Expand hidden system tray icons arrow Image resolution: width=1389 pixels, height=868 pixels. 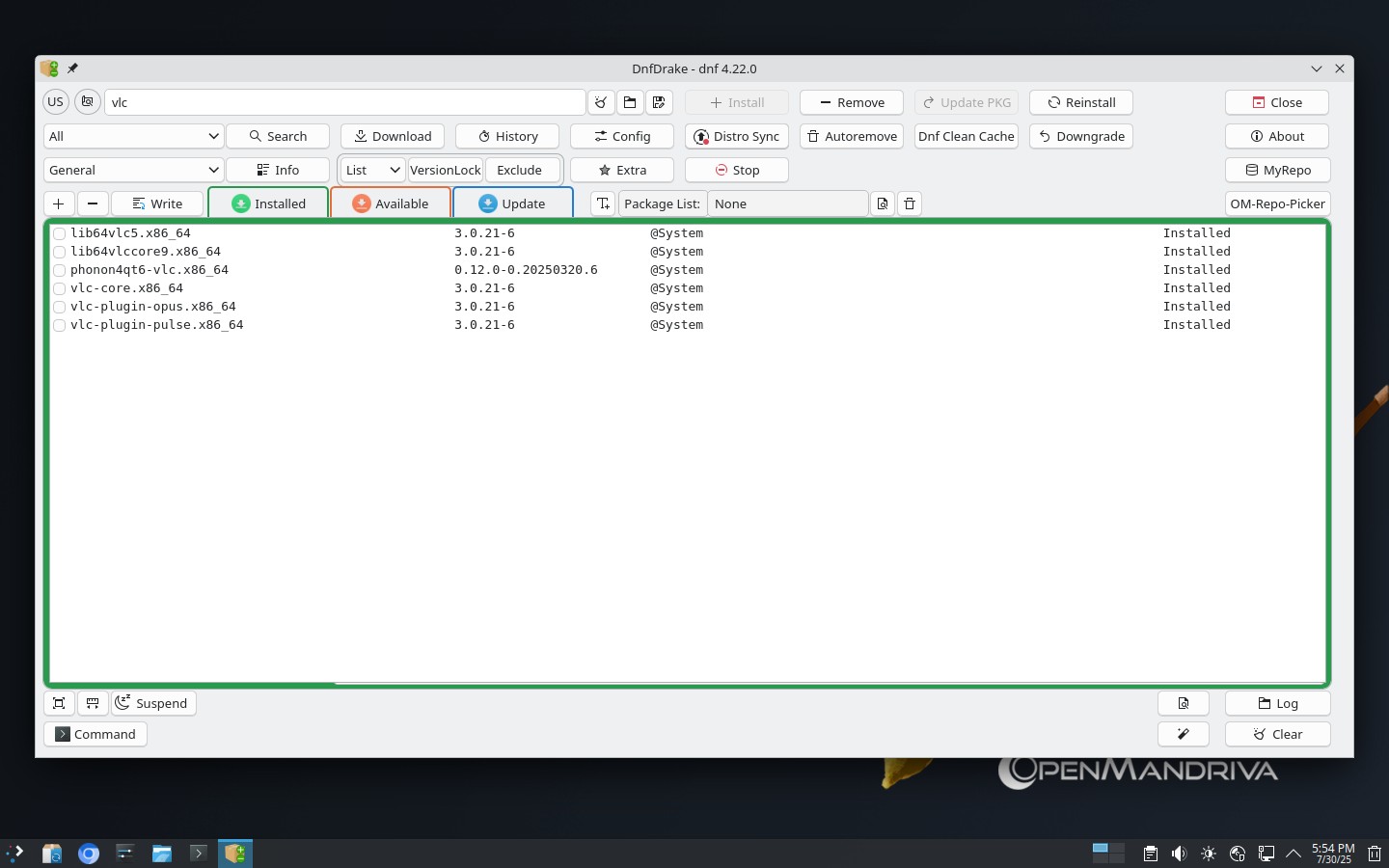(x=1294, y=854)
